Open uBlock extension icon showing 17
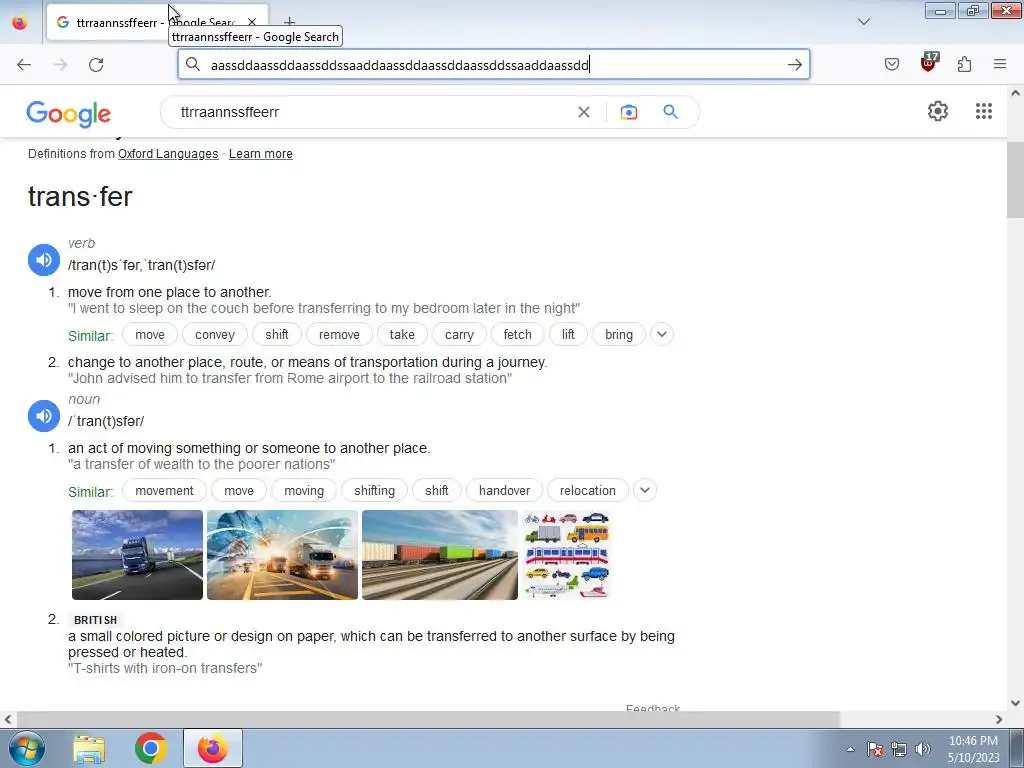Viewport: 1024px width, 768px height. 928,63
